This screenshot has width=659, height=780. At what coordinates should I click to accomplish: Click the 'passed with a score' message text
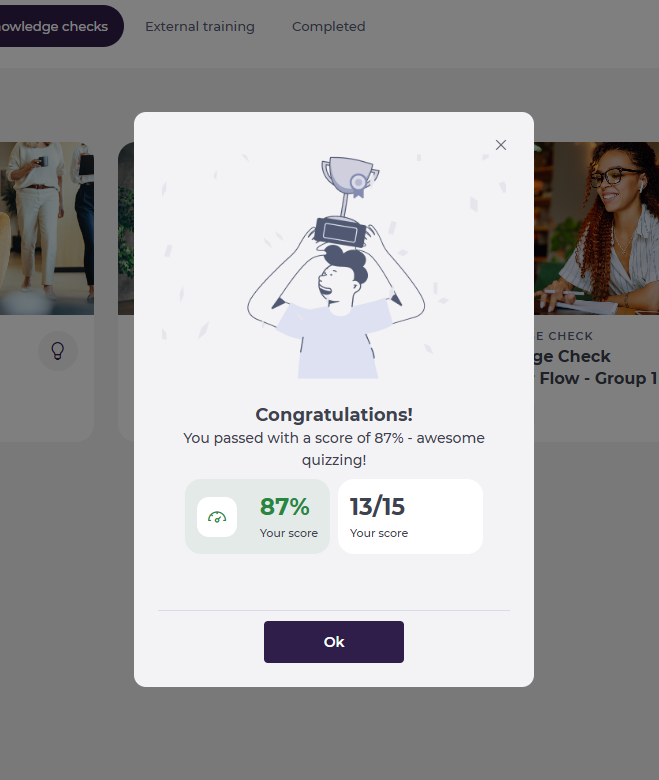coord(334,449)
